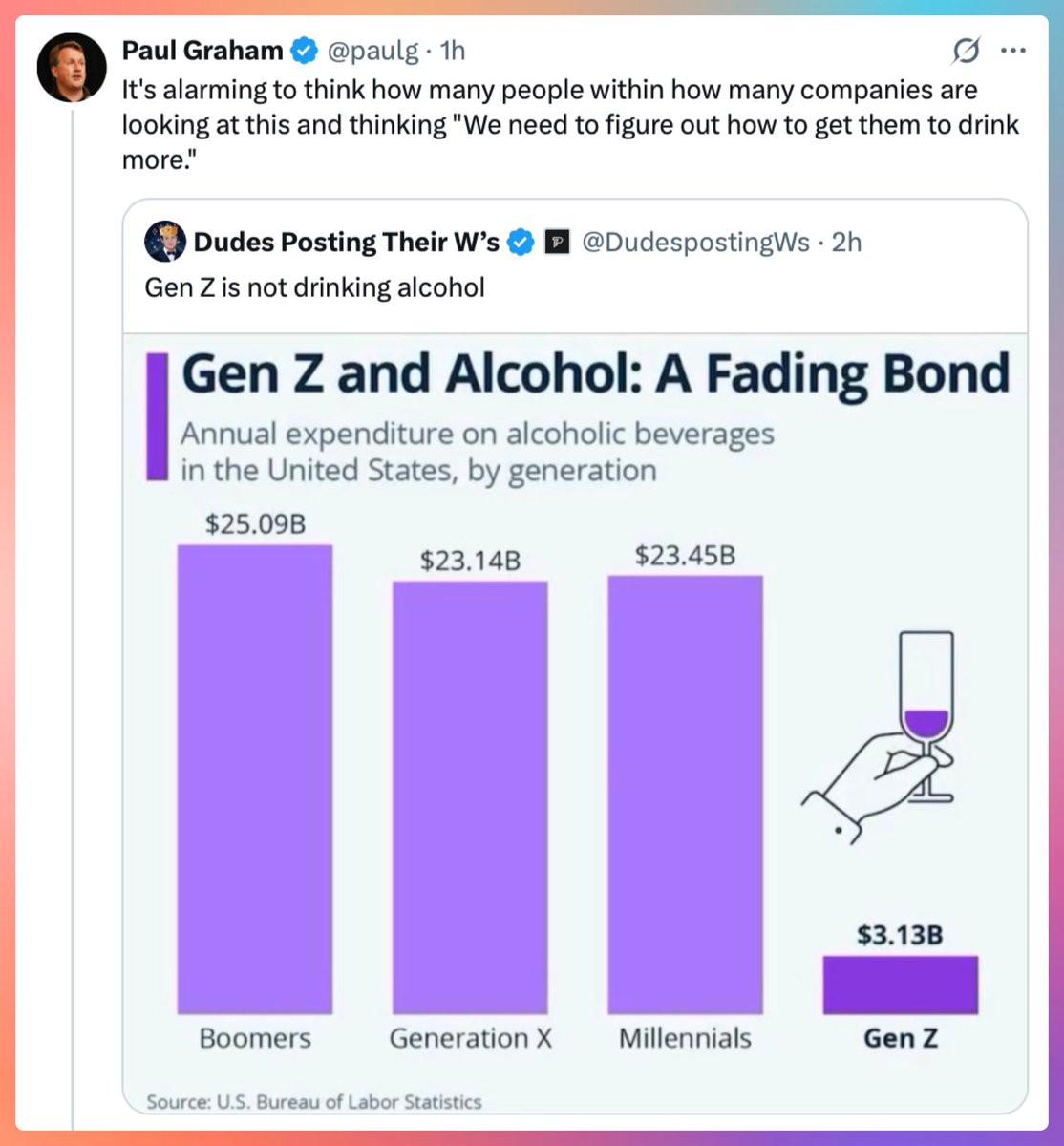Open Dudes Posting Their W's avatar

pos(164,243)
